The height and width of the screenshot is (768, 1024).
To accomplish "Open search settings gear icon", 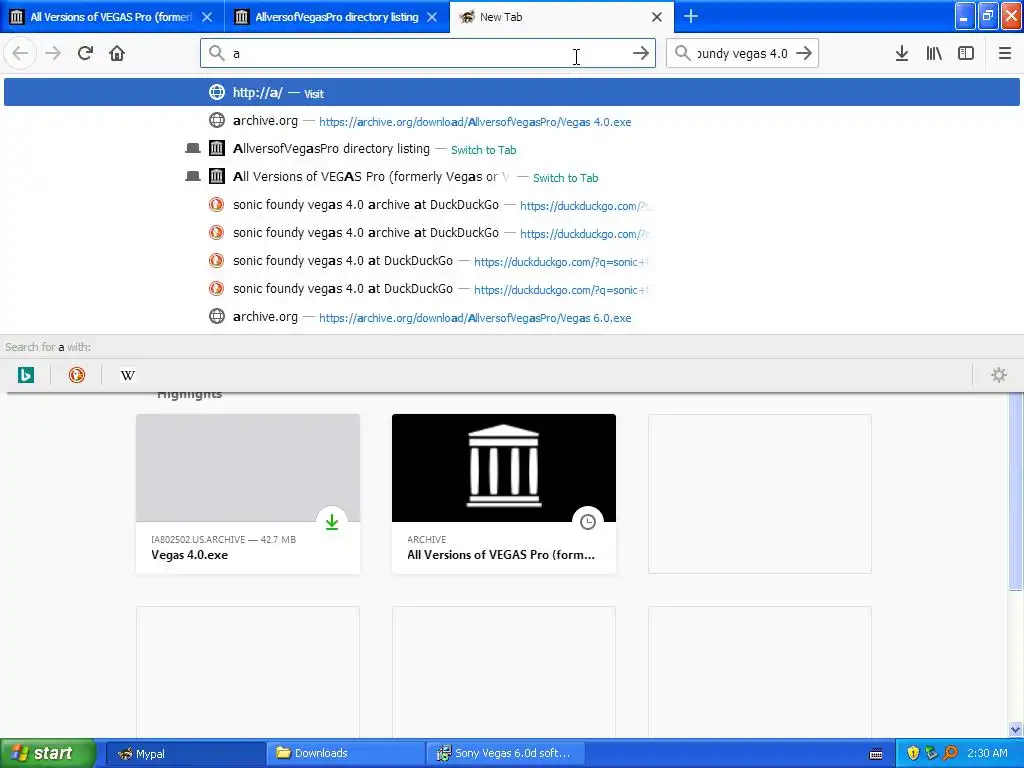I will click(x=999, y=376).
